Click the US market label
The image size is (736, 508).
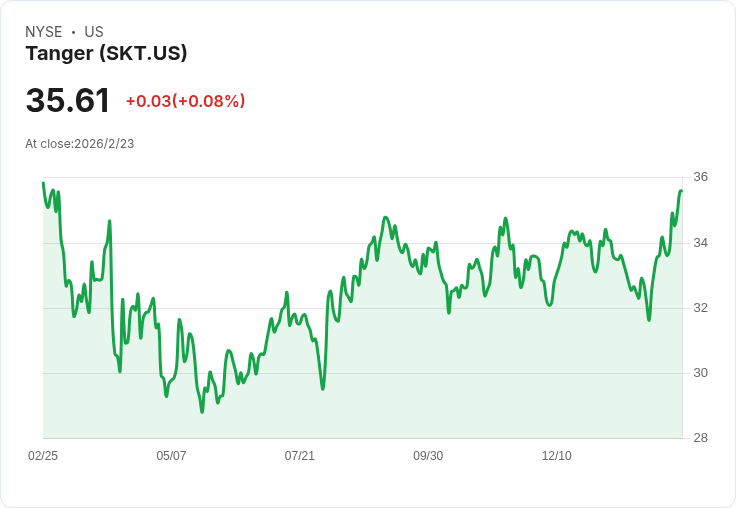tap(94, 32)
